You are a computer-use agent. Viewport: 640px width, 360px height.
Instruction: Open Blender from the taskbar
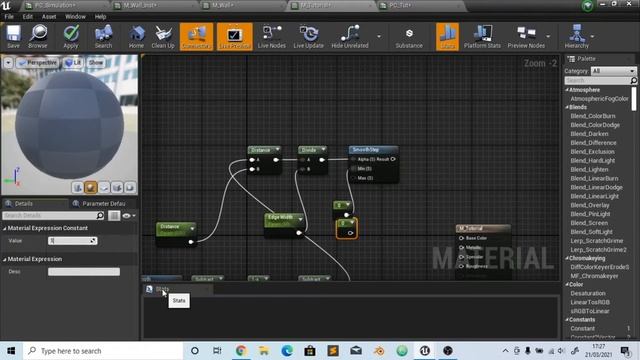[379, 351]
